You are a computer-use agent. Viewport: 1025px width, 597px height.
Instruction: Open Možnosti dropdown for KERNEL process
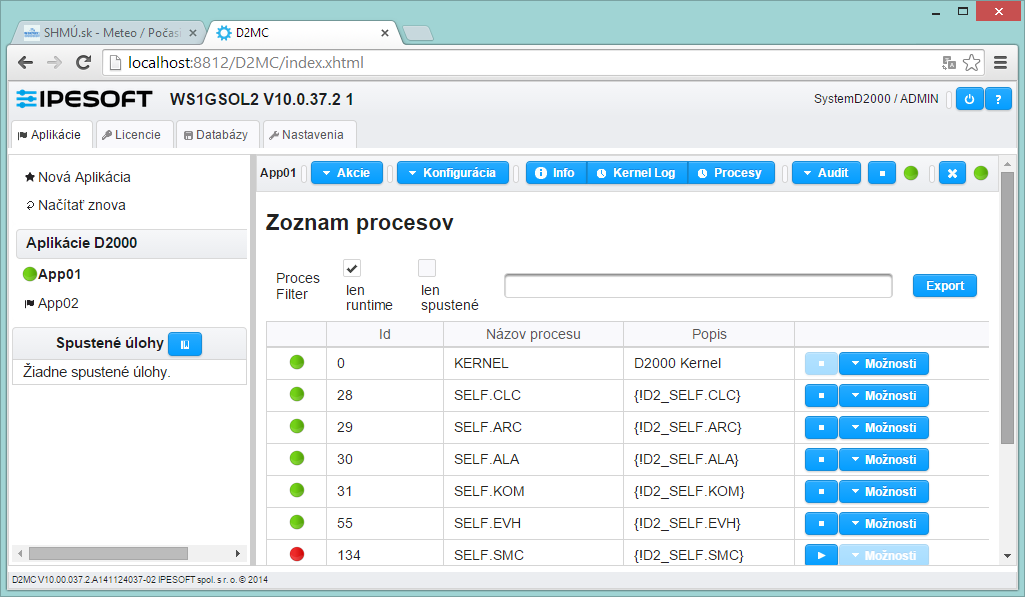click(x=883, y=364)
